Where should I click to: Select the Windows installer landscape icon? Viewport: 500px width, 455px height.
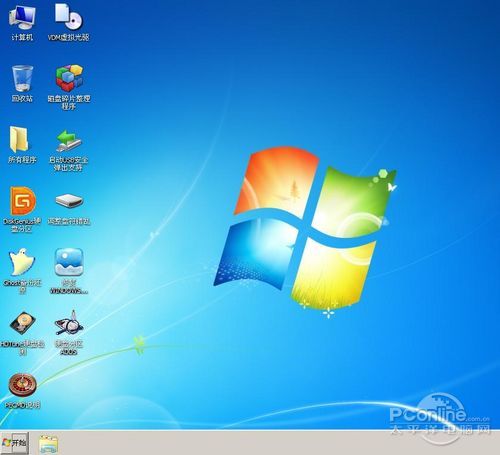click(x=69, y=262)
